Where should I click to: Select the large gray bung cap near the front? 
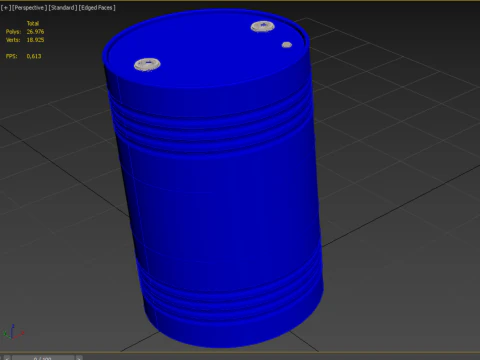coord(147,64)
